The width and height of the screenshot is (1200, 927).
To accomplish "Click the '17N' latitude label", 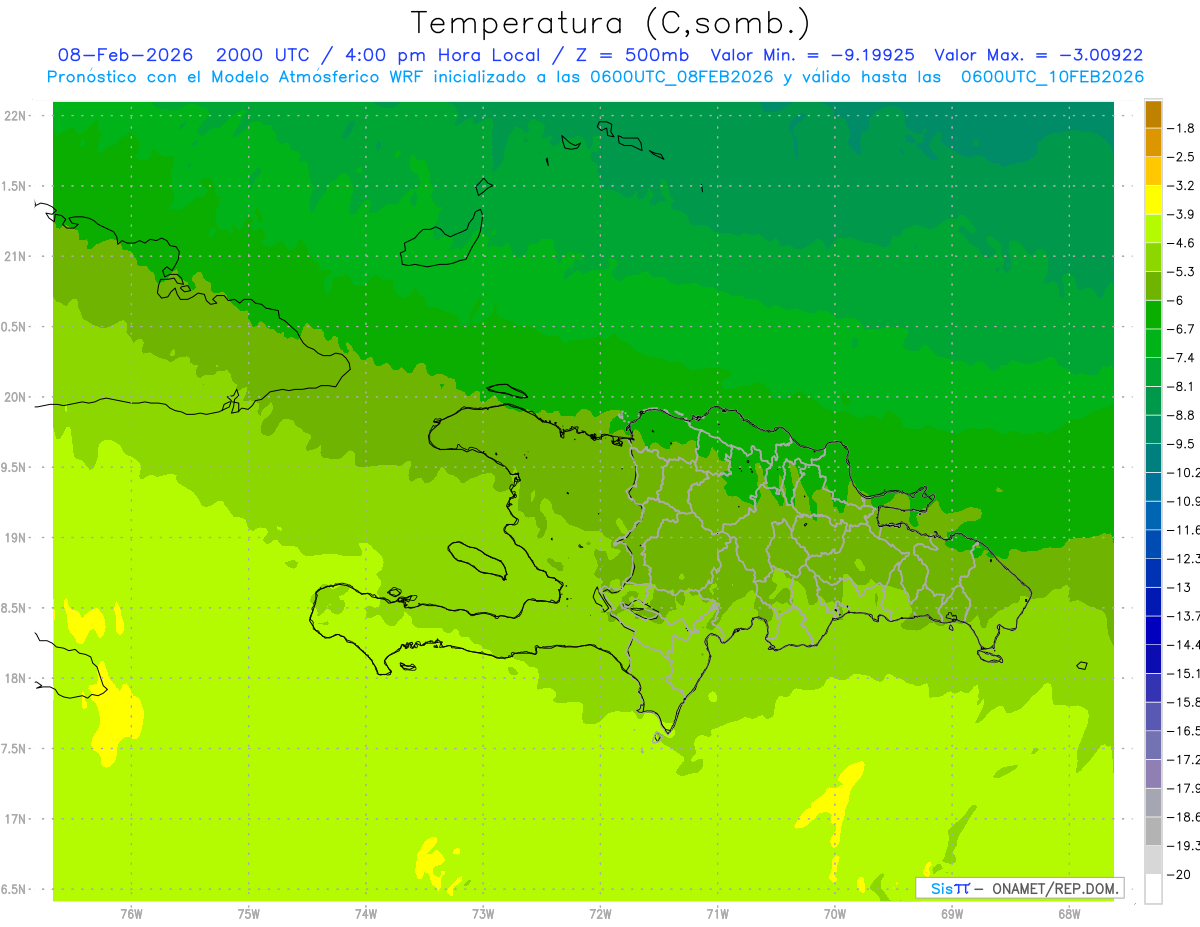I will click(x=15, y=819).
